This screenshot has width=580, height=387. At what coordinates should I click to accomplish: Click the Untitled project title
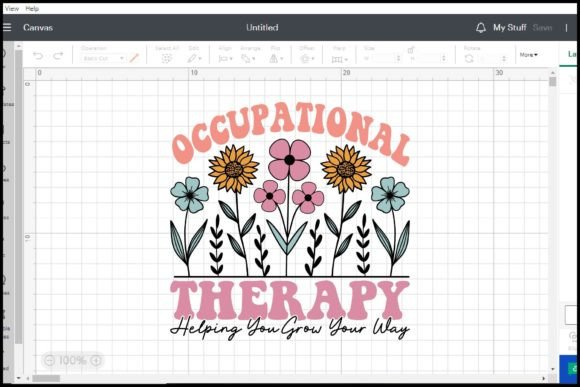pyautogui.click(x=262, y=28)
